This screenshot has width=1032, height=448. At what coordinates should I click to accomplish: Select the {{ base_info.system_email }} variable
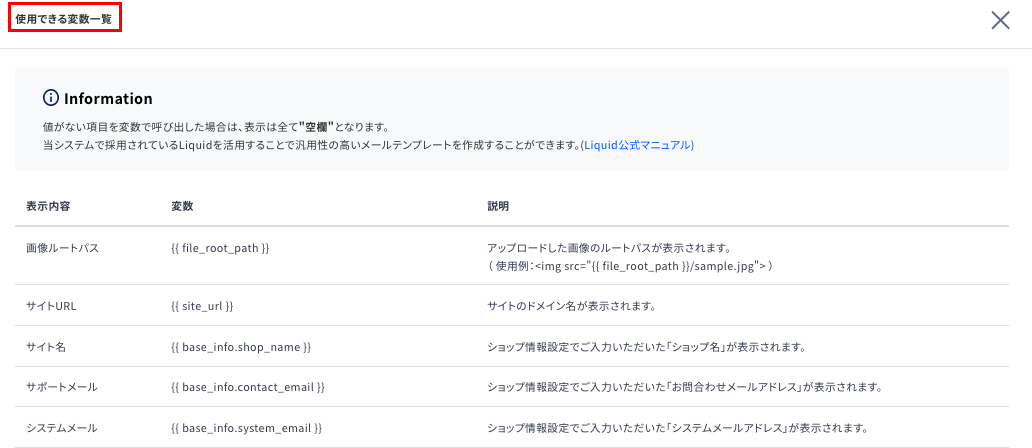[246, 428]
